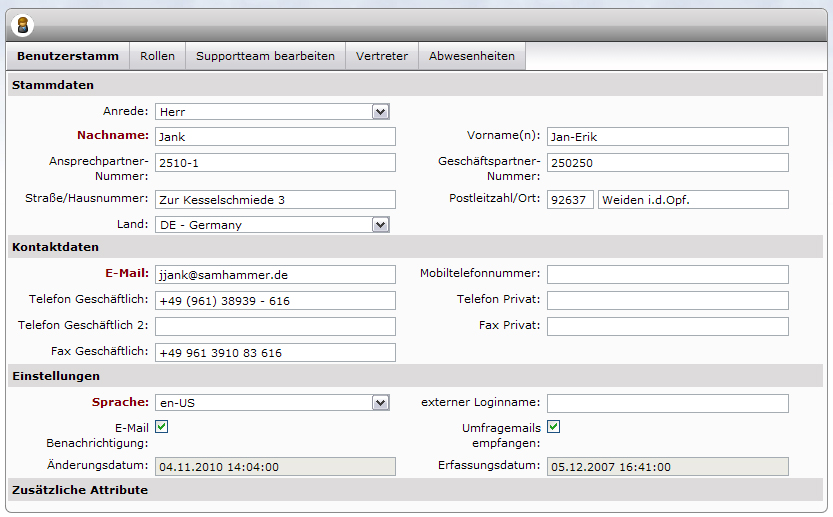The width and height of the screenshot is (833, 517).
Task: Open the Sprache dropdown showing en-US
Action: pos(272,403)
